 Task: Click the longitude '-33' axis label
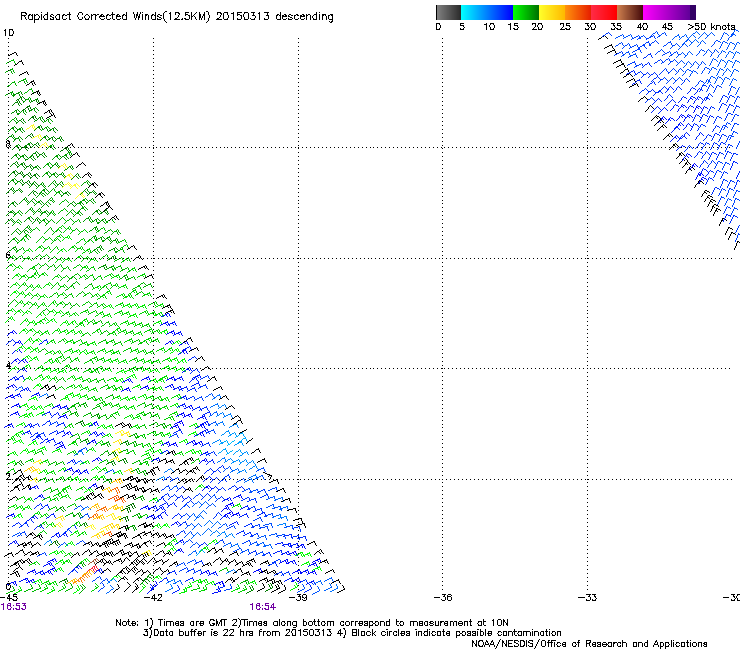[x=587, y=598]
